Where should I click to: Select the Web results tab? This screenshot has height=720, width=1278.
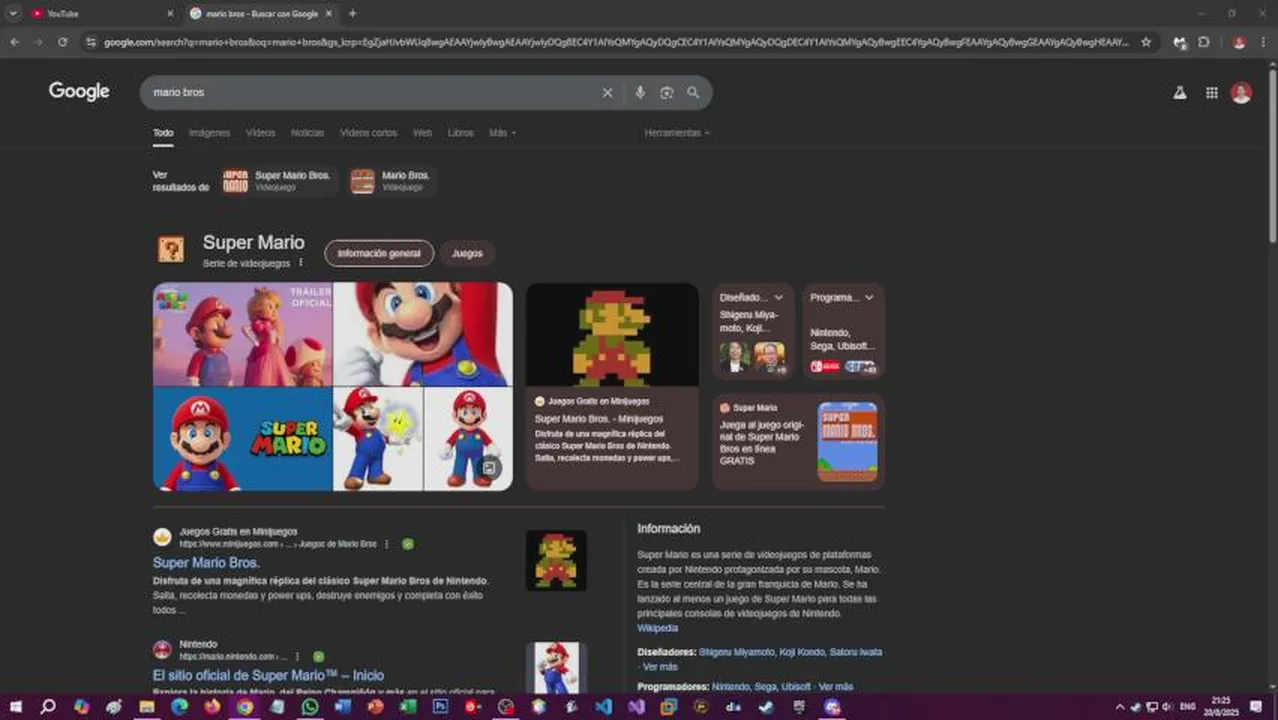tap(422, 133)
